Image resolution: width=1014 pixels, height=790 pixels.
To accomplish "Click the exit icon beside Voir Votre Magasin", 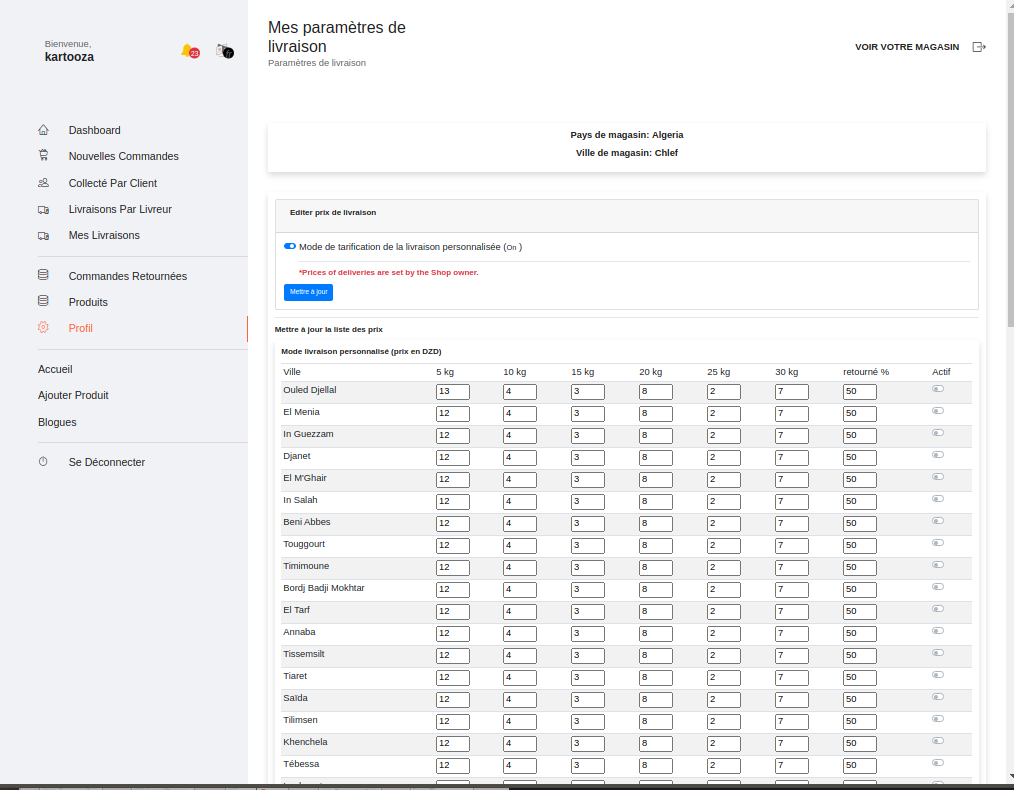I will pos(979,47).
